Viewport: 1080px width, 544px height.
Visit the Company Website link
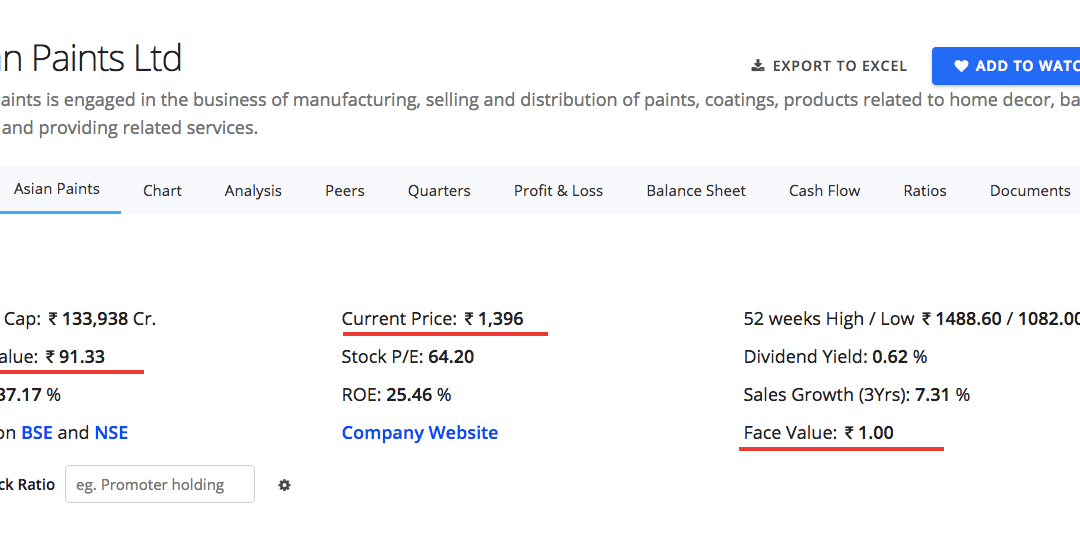419,432
